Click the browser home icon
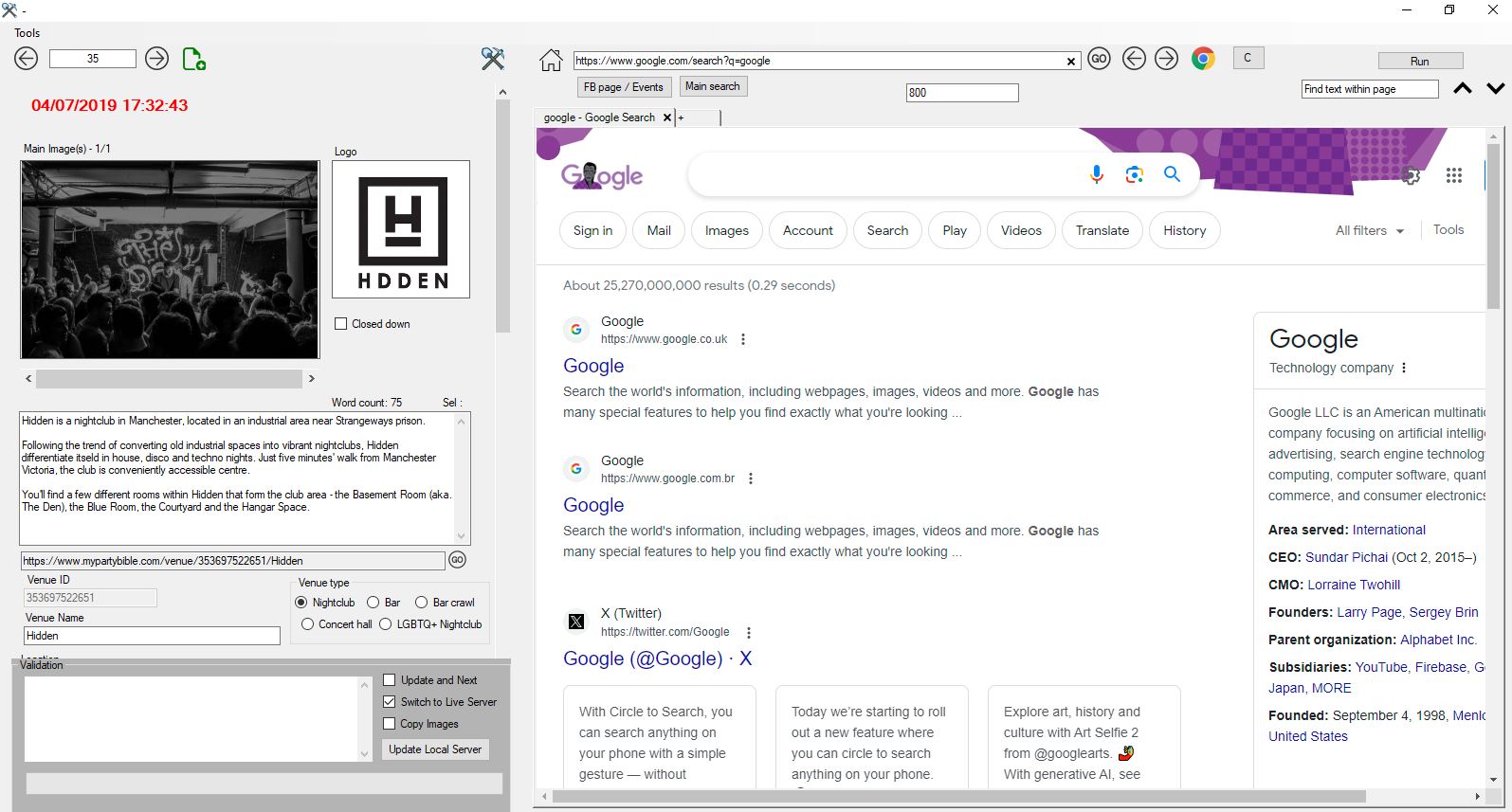Screen dimensions: 1512x812 (x=551, y=61)
